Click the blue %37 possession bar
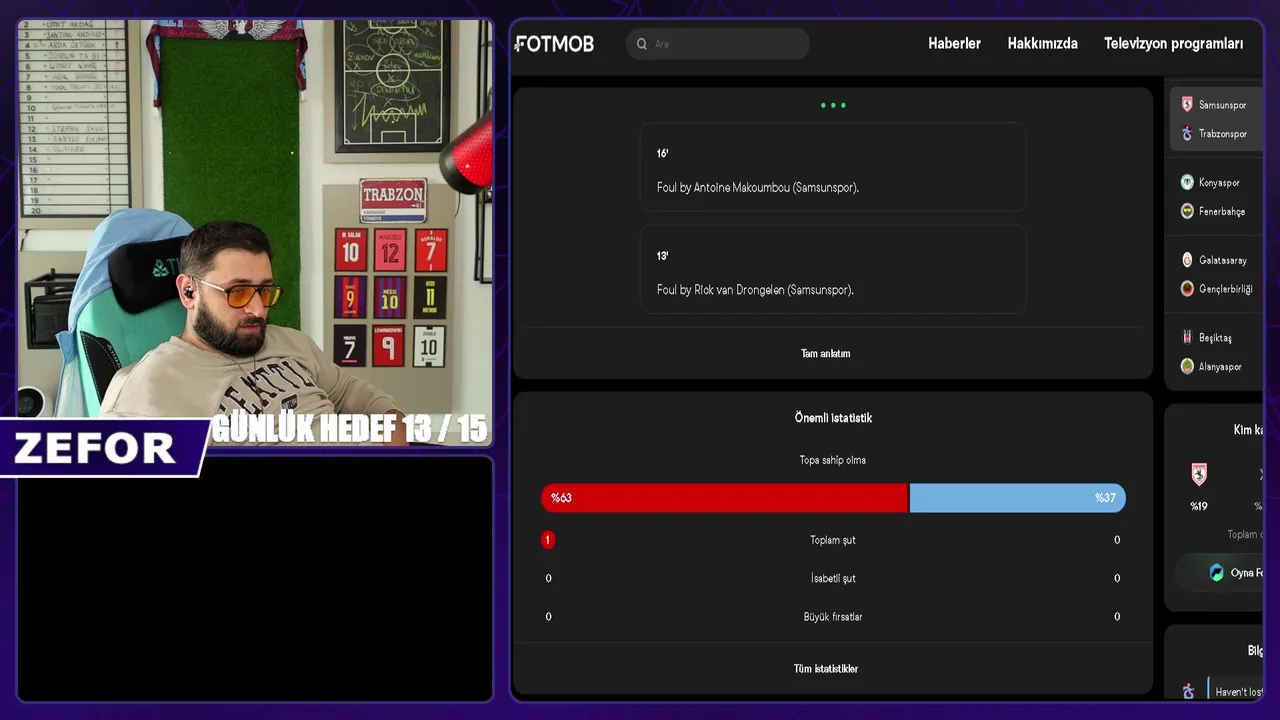This screenshot has width=1280, height=720. click(x=1017, y=498)
